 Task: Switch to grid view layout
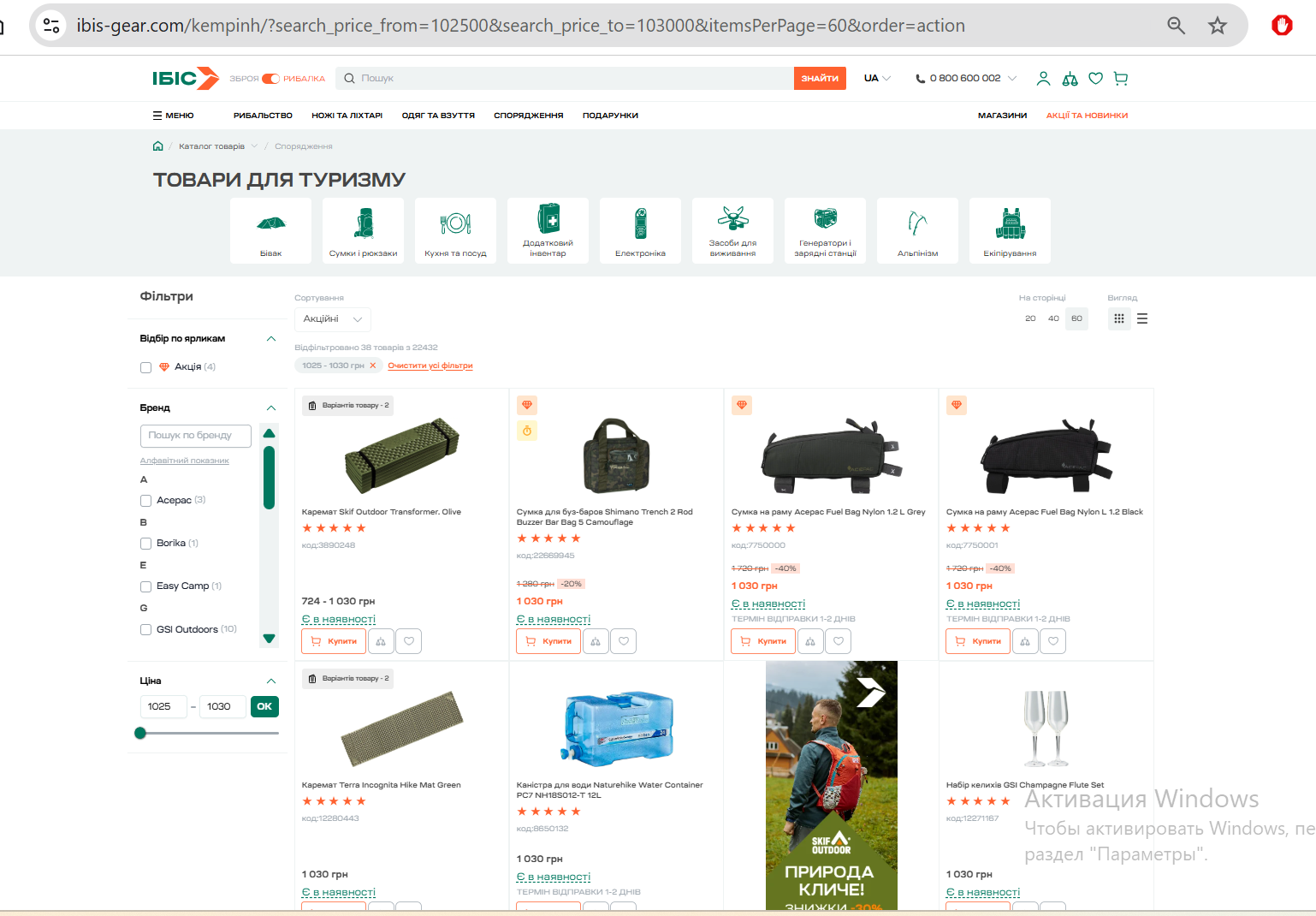click(x=1119, y=318)
